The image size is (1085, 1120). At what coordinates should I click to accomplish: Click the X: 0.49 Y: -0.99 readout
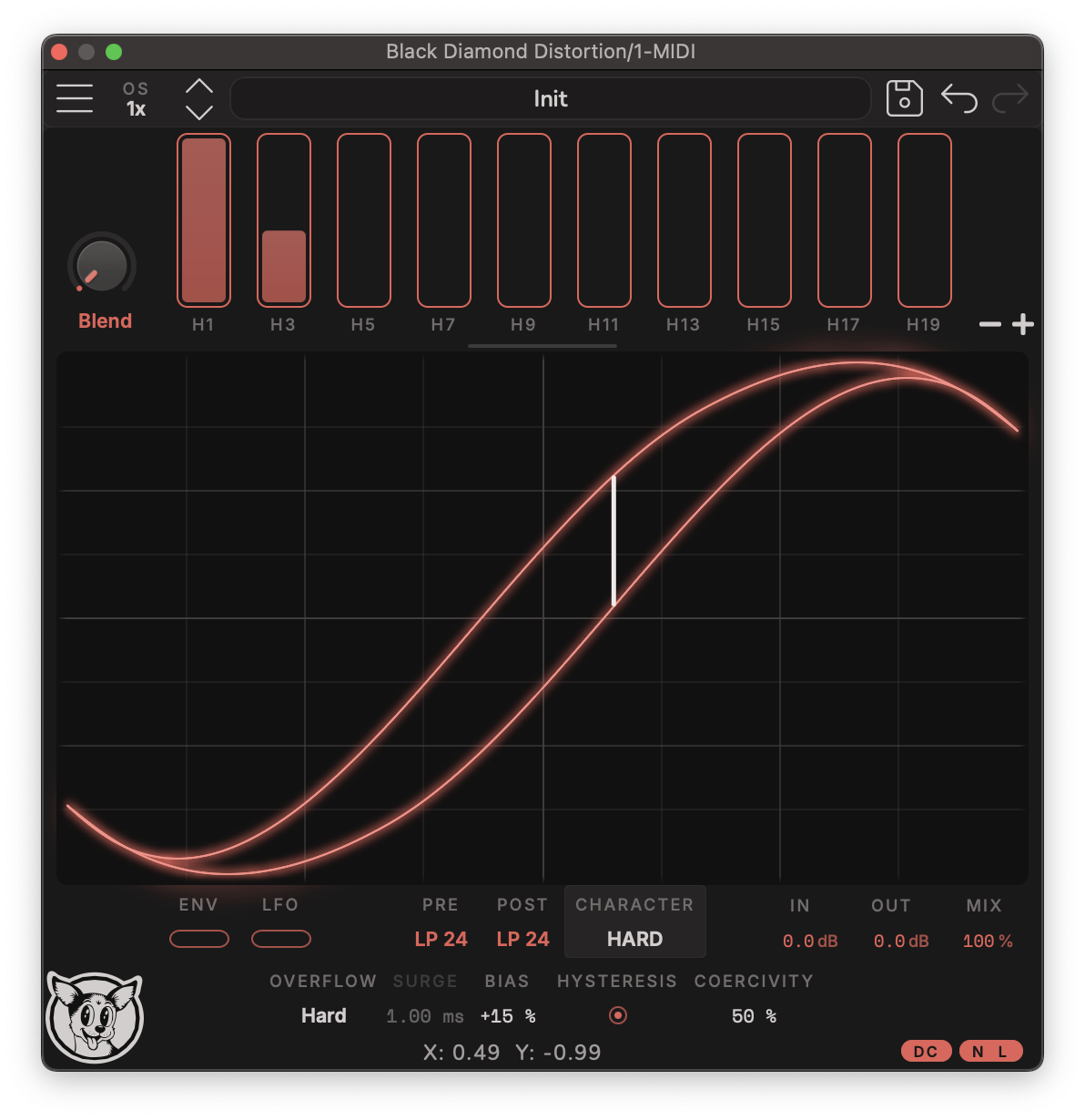coord(512,1052)
